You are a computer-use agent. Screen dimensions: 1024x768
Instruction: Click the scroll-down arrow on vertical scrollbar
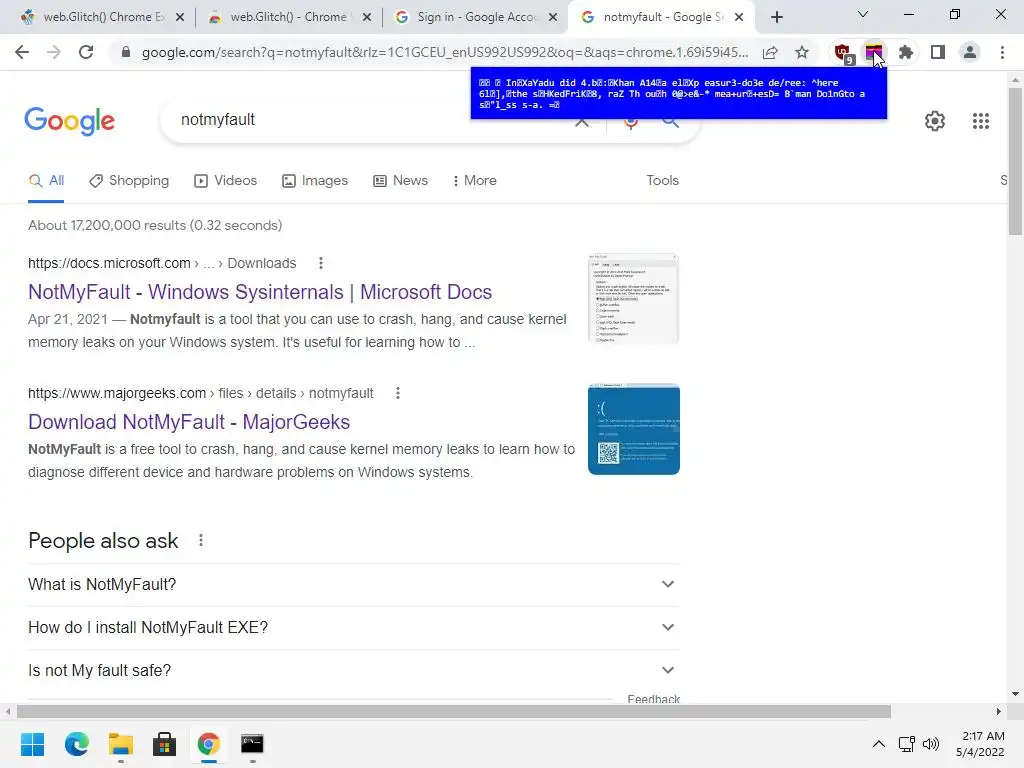click(1015, 694)
